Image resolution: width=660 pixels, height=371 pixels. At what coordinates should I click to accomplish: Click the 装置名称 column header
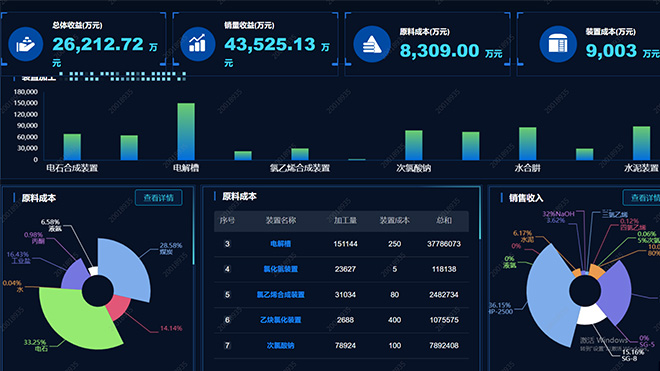(281, 220)
